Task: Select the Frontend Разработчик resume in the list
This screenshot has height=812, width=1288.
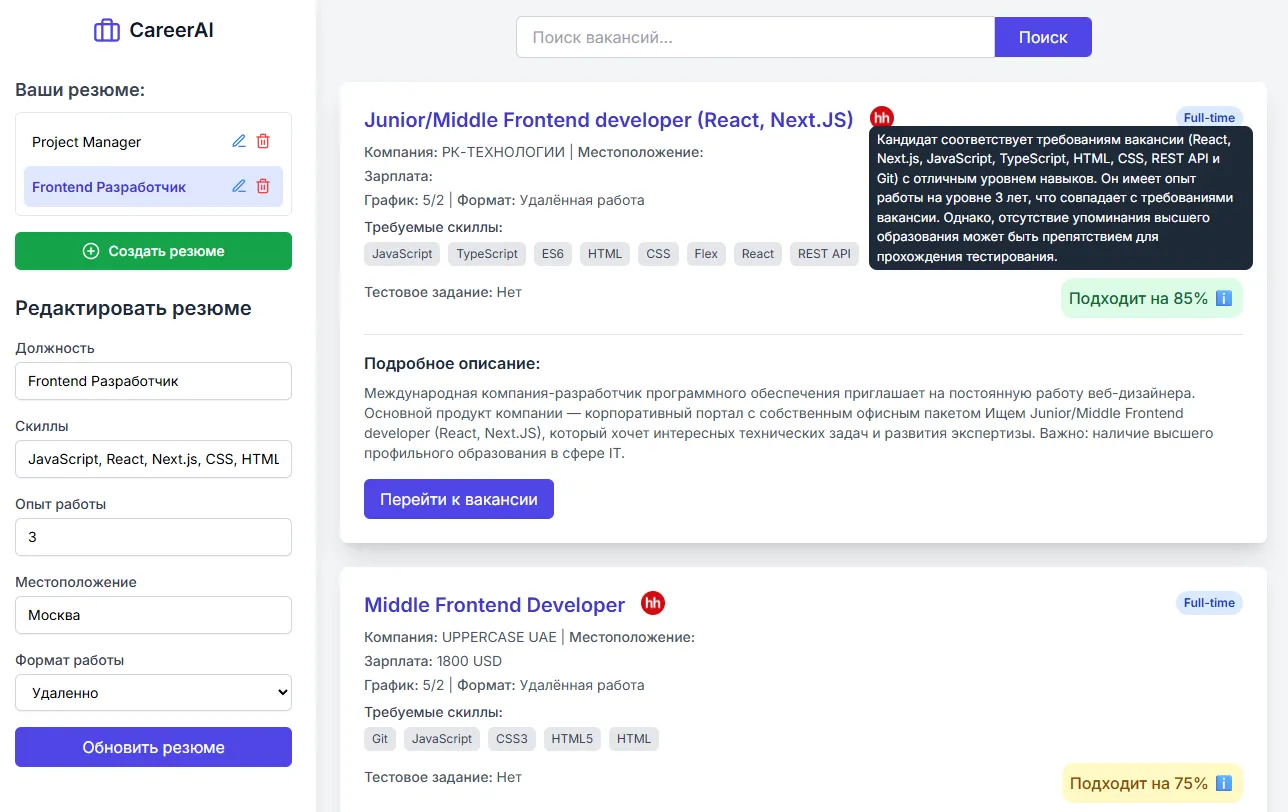Action: click(110, 185)
